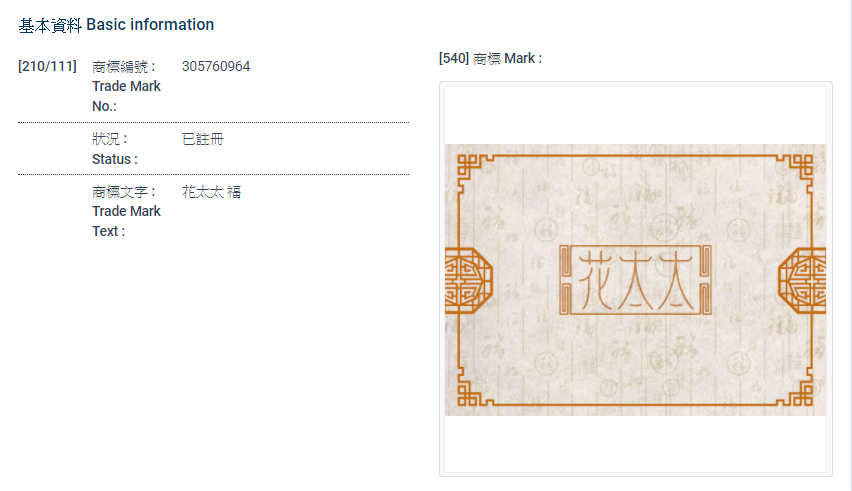Click the English 'Trade Mark No.:' label
The height and width of the screenshot is (491, 852).
[126, 96]
